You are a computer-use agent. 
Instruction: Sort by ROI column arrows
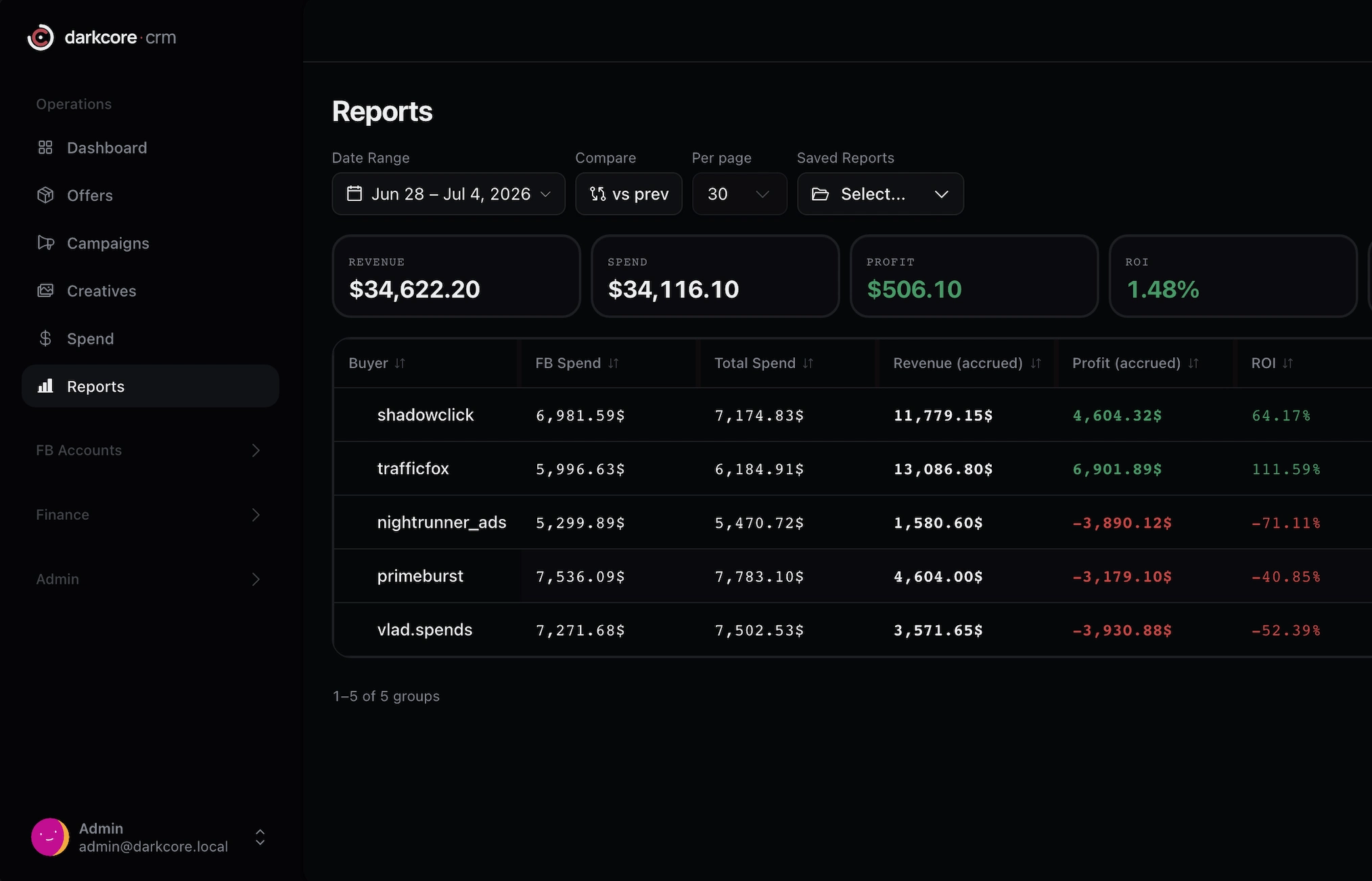click(x=1287, y=363)
